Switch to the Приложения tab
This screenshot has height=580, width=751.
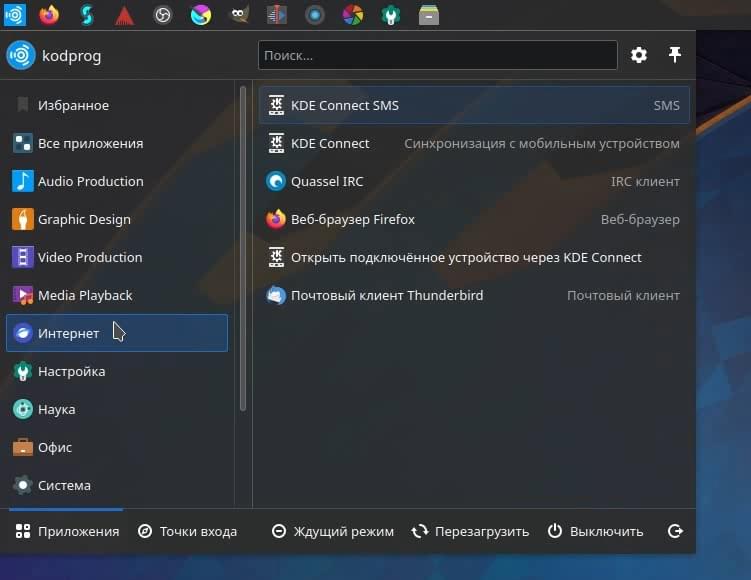point(67,531)
